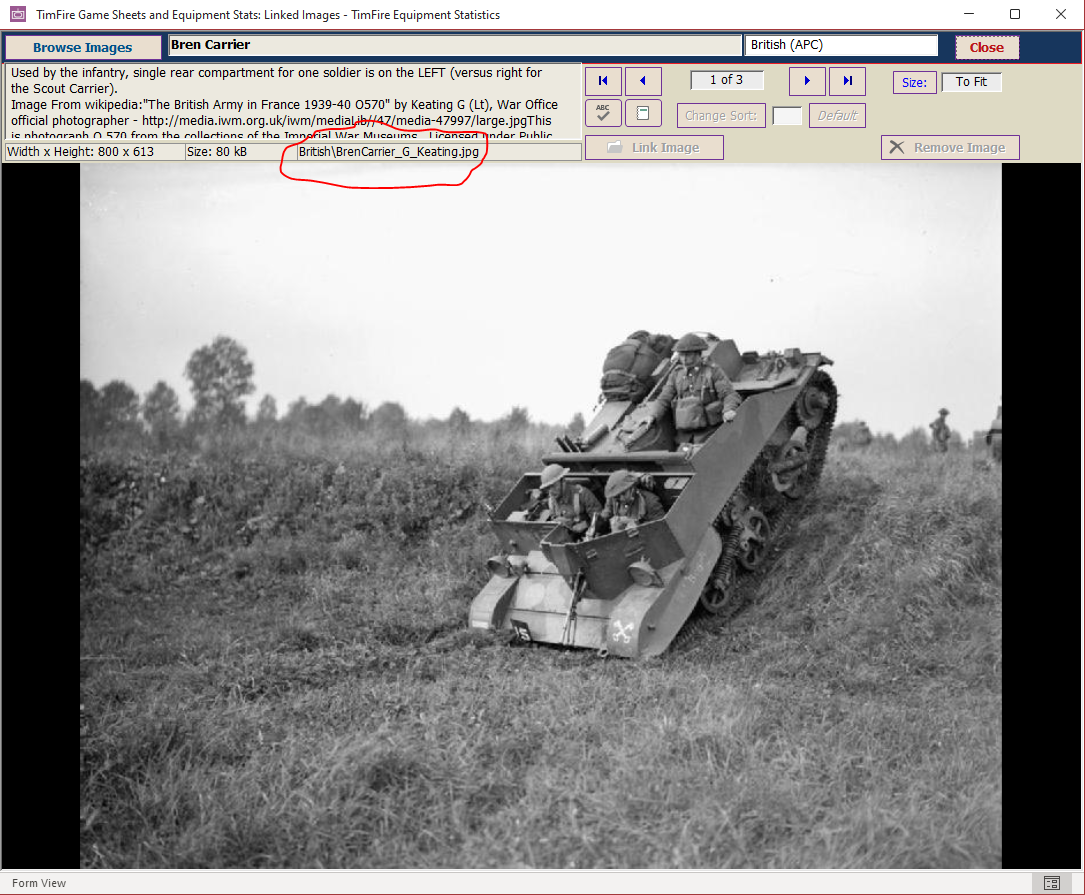The image size is (1085, 895).
Task: Close the Linked Images form with Close button
Action: tap(987, 47)
